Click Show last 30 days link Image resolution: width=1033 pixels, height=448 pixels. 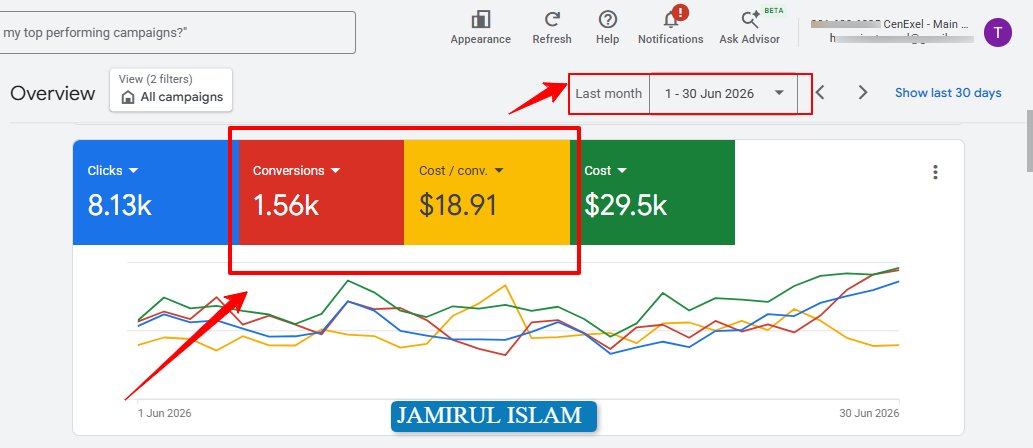[x=948, y=93]
